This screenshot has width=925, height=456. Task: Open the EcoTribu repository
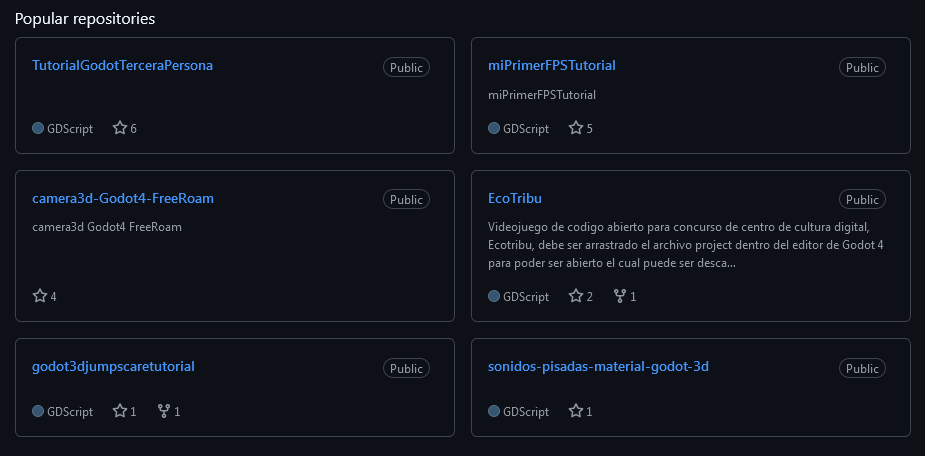point(514,198)
